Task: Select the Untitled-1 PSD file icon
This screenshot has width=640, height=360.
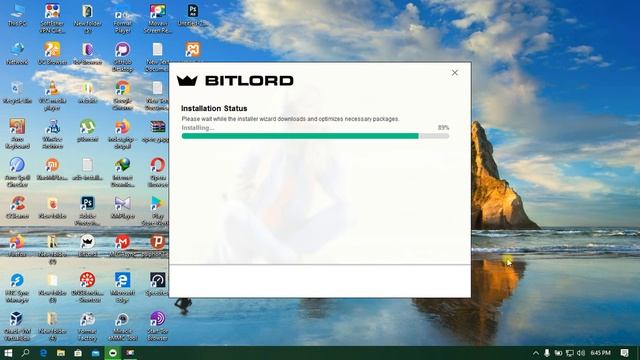Action: [193, 16]
